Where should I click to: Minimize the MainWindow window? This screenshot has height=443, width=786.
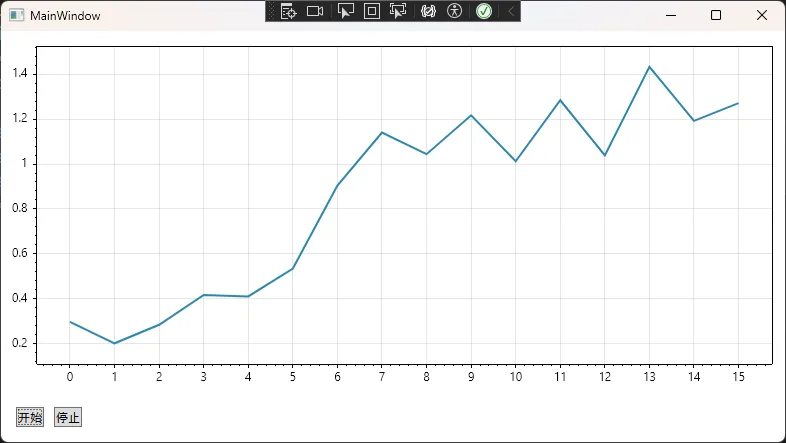(x=670, y=15)
